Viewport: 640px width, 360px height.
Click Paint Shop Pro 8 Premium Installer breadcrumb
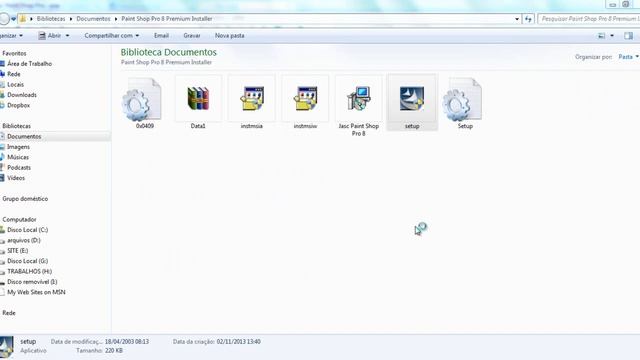pos(167,19)
